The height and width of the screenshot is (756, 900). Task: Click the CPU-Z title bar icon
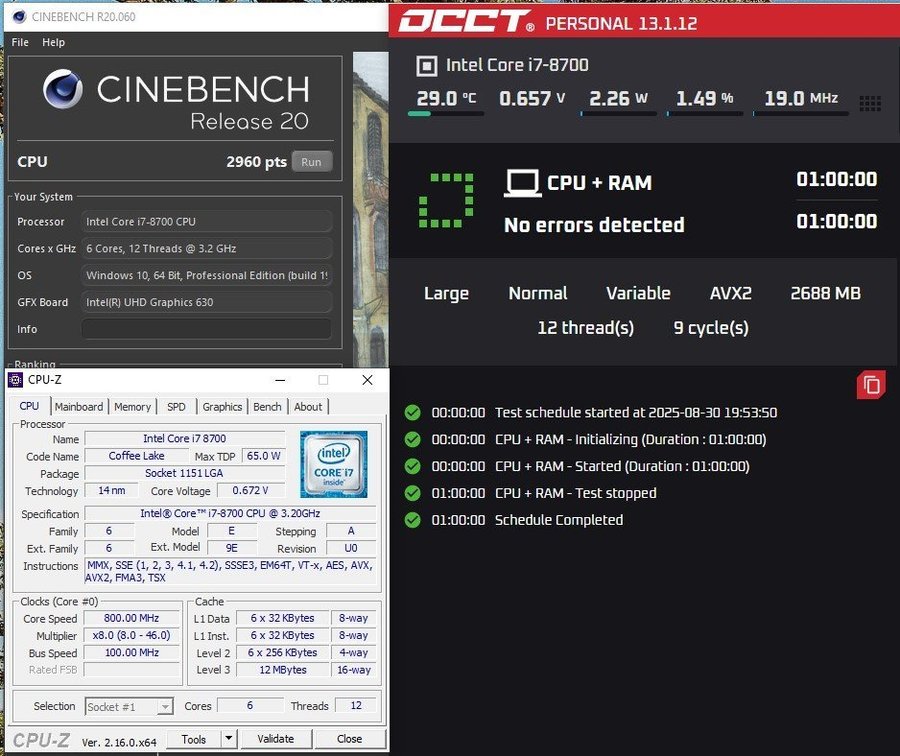click(15, 380)
